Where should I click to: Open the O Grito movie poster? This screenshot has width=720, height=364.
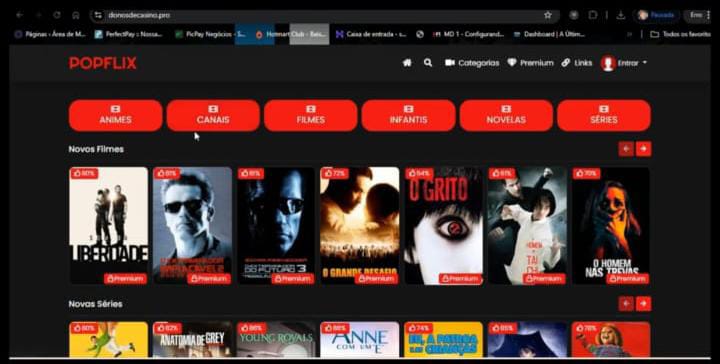[x=444, y=225]
